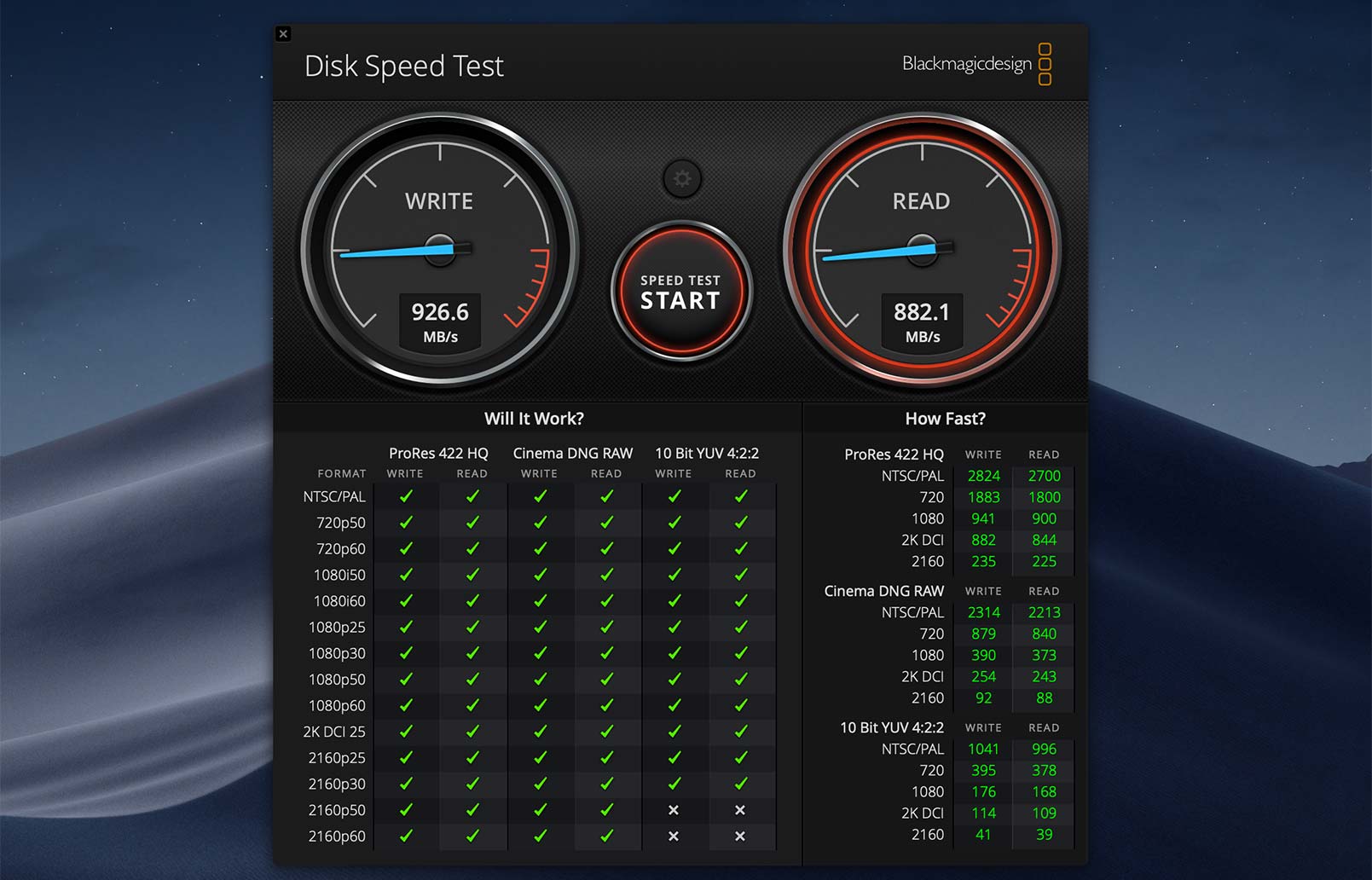Screen dimensions: 1372x880
Task: Select 10 Bit YUV 1080 write value 176
Action: point(983,792)
